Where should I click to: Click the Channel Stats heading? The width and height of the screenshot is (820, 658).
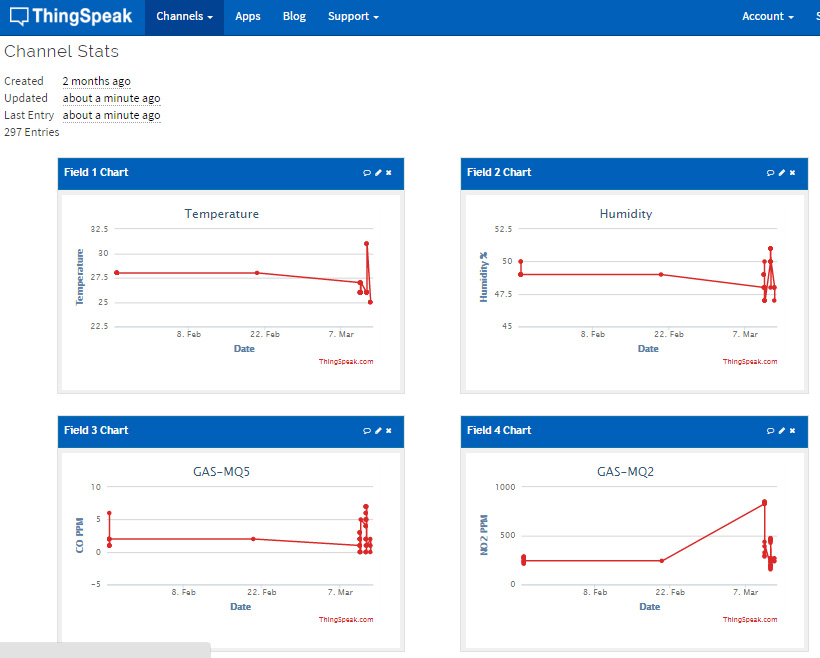tap(62, 51)
